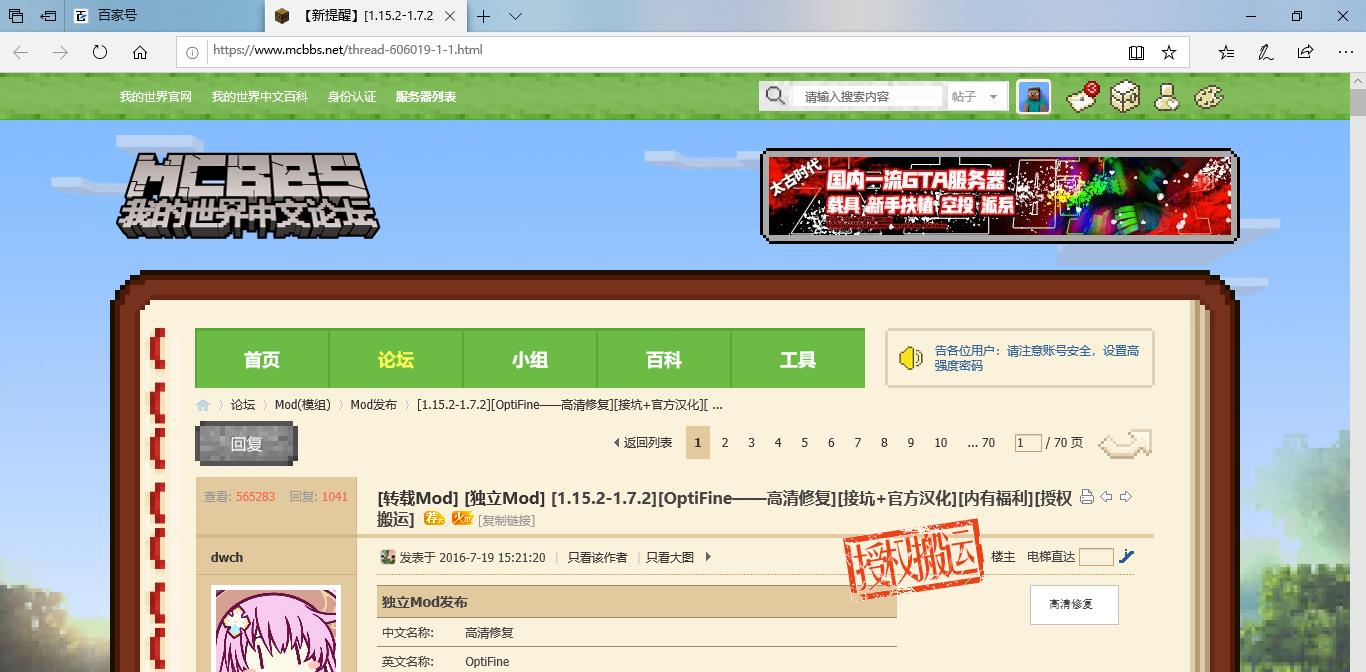Open the browser more options menu
This screenshot has height=672, width=1366.
point(1344,52)
